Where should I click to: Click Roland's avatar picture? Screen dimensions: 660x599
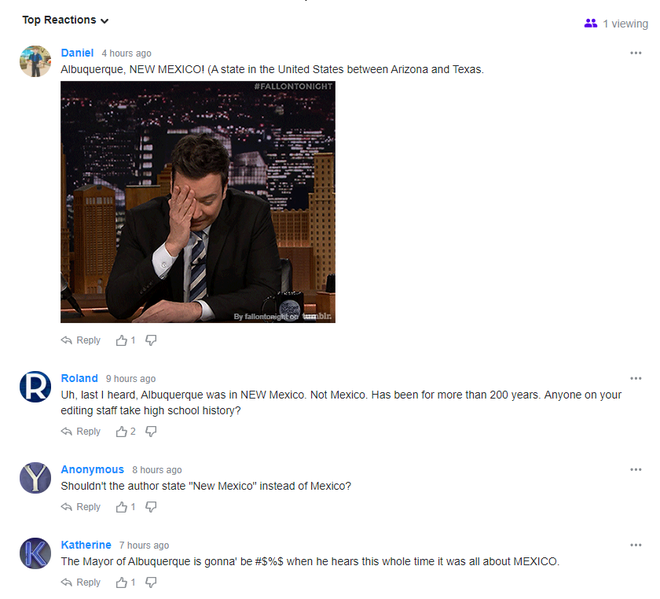(x=35, y=386)
